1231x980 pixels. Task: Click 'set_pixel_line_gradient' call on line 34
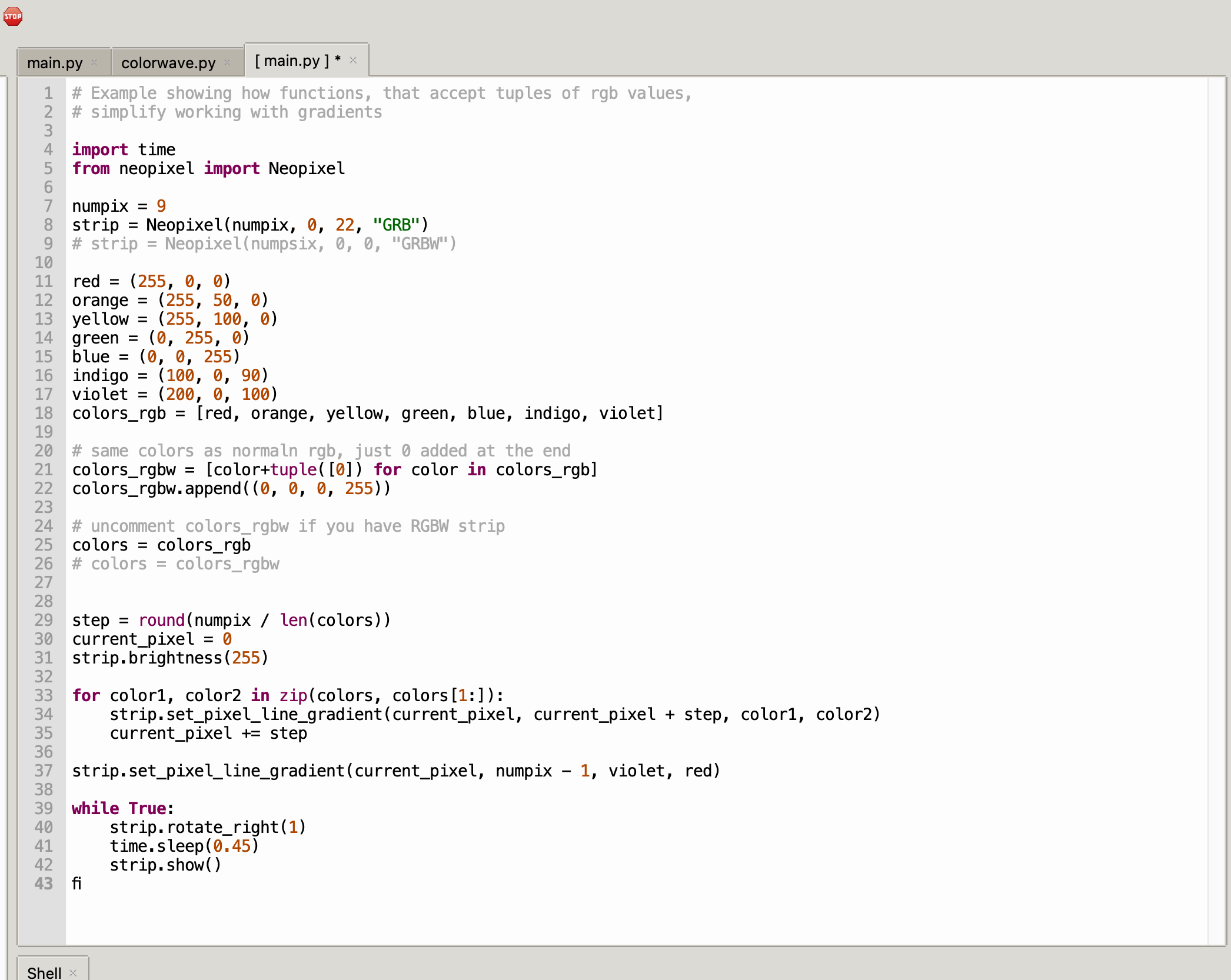pos(495,714)
